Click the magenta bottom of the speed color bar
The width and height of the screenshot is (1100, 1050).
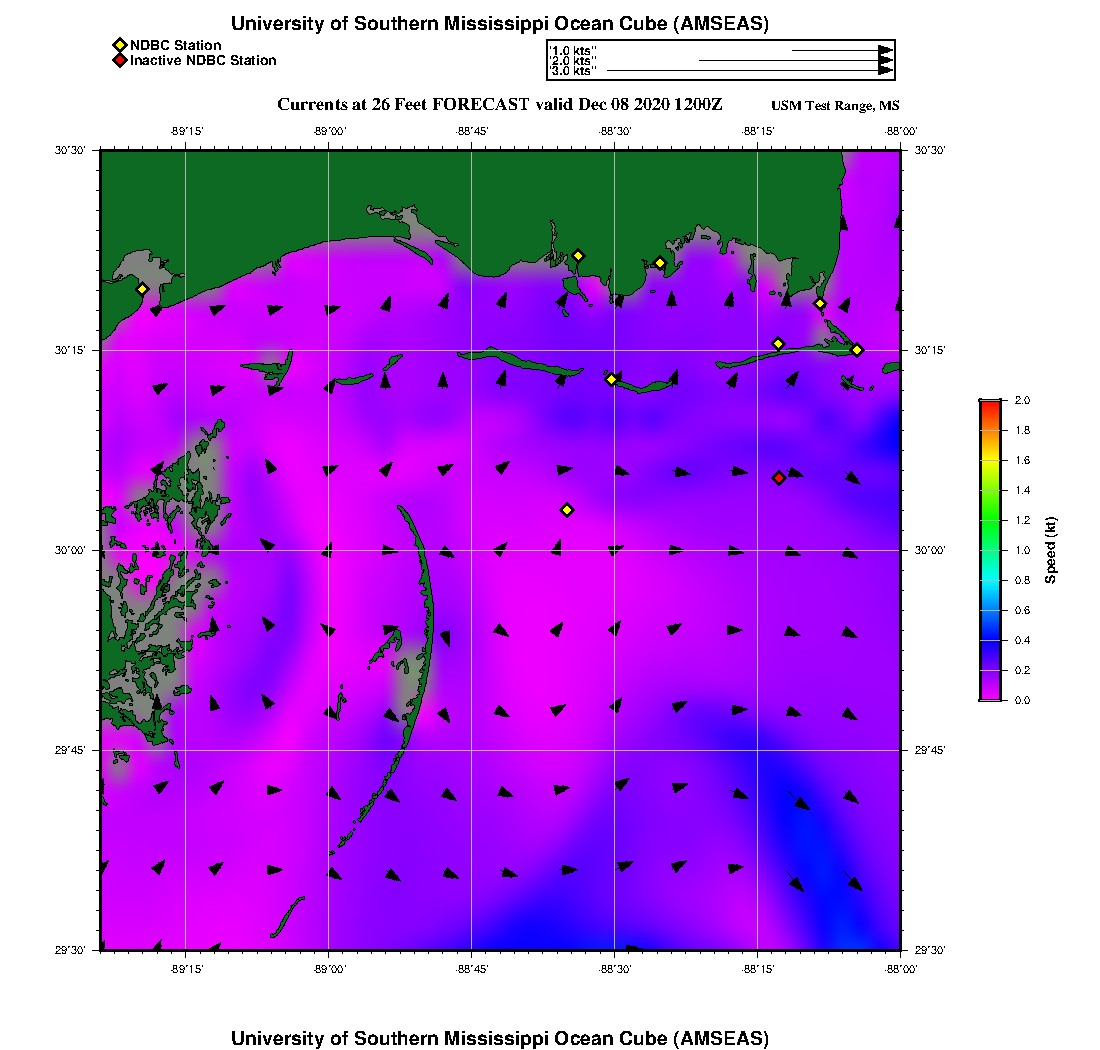(990, 696)
